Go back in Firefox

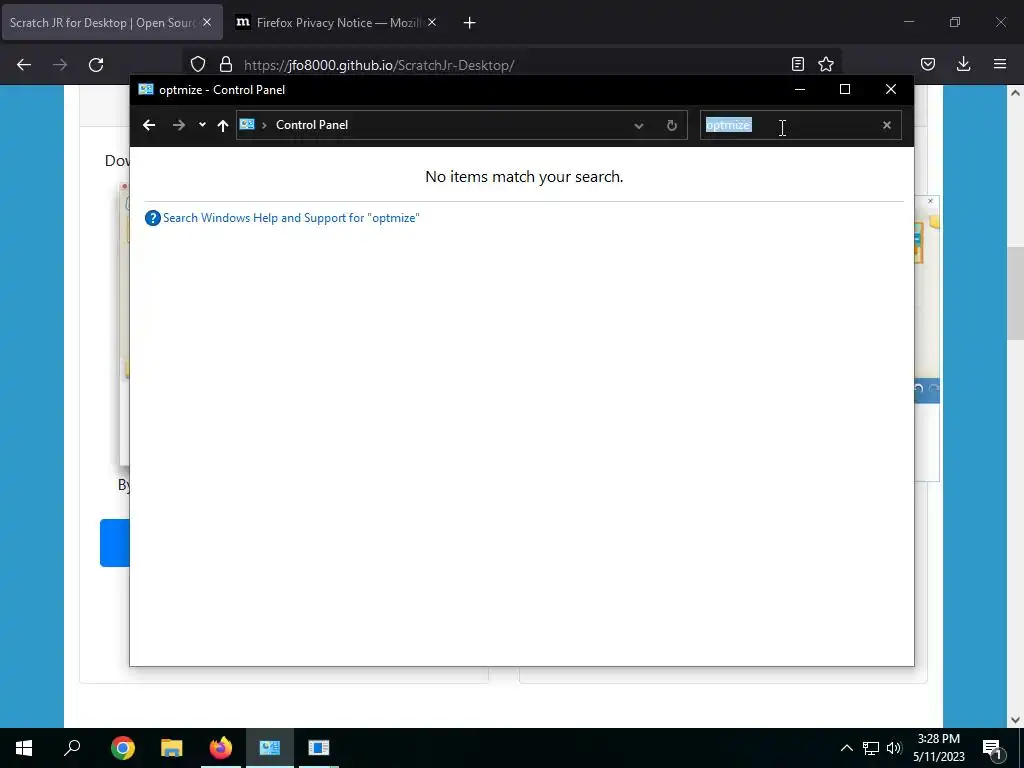point(24,65)
